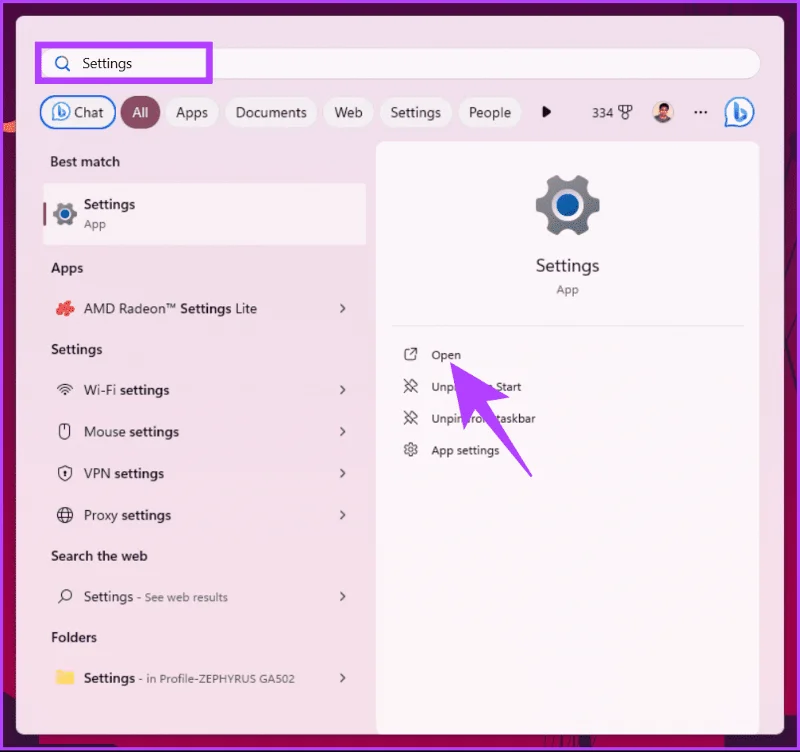Switch to the Apps filter tab

pyautogui.click(x=192, y=112)
